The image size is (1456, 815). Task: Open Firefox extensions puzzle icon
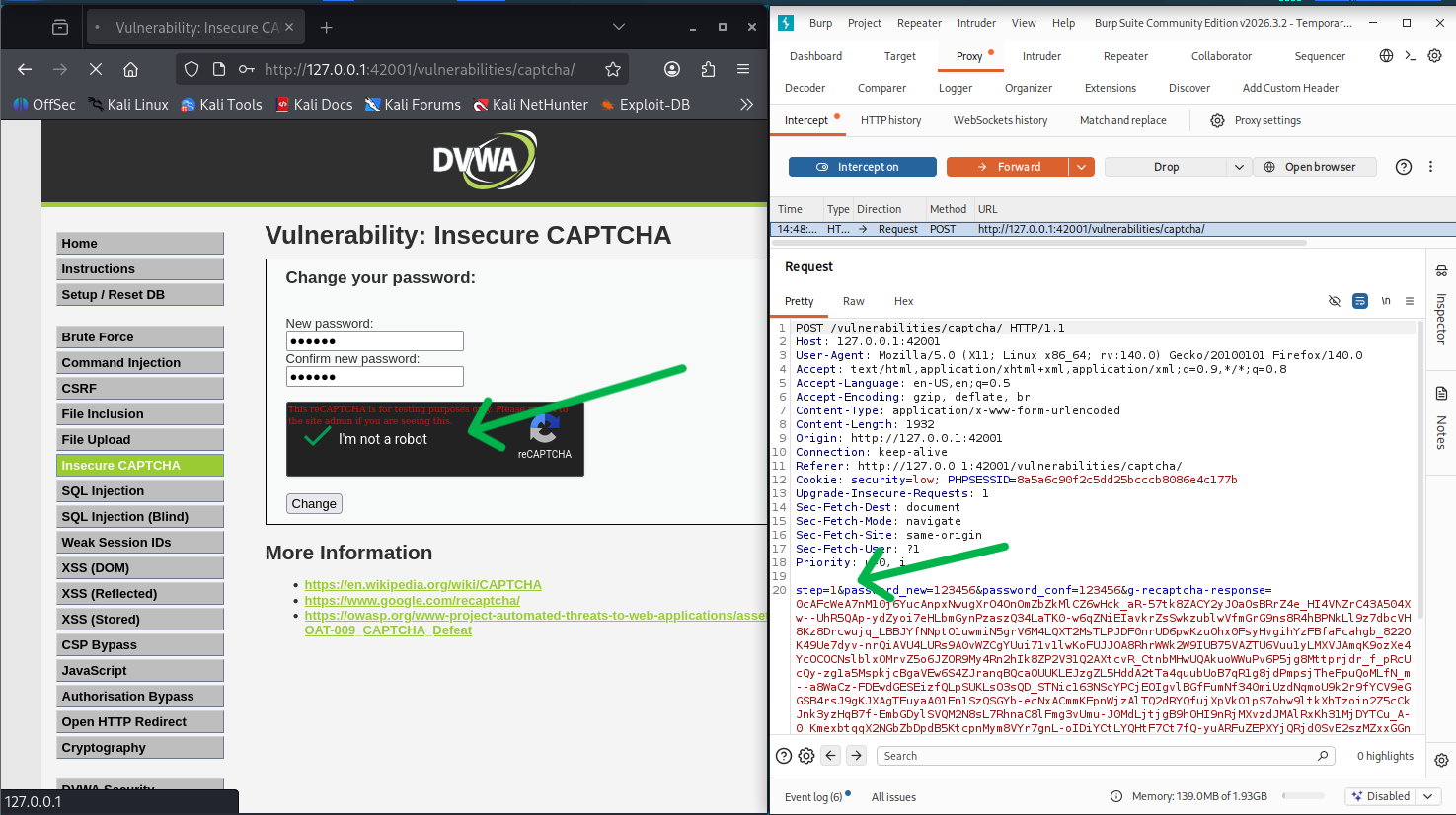[708, 69]
